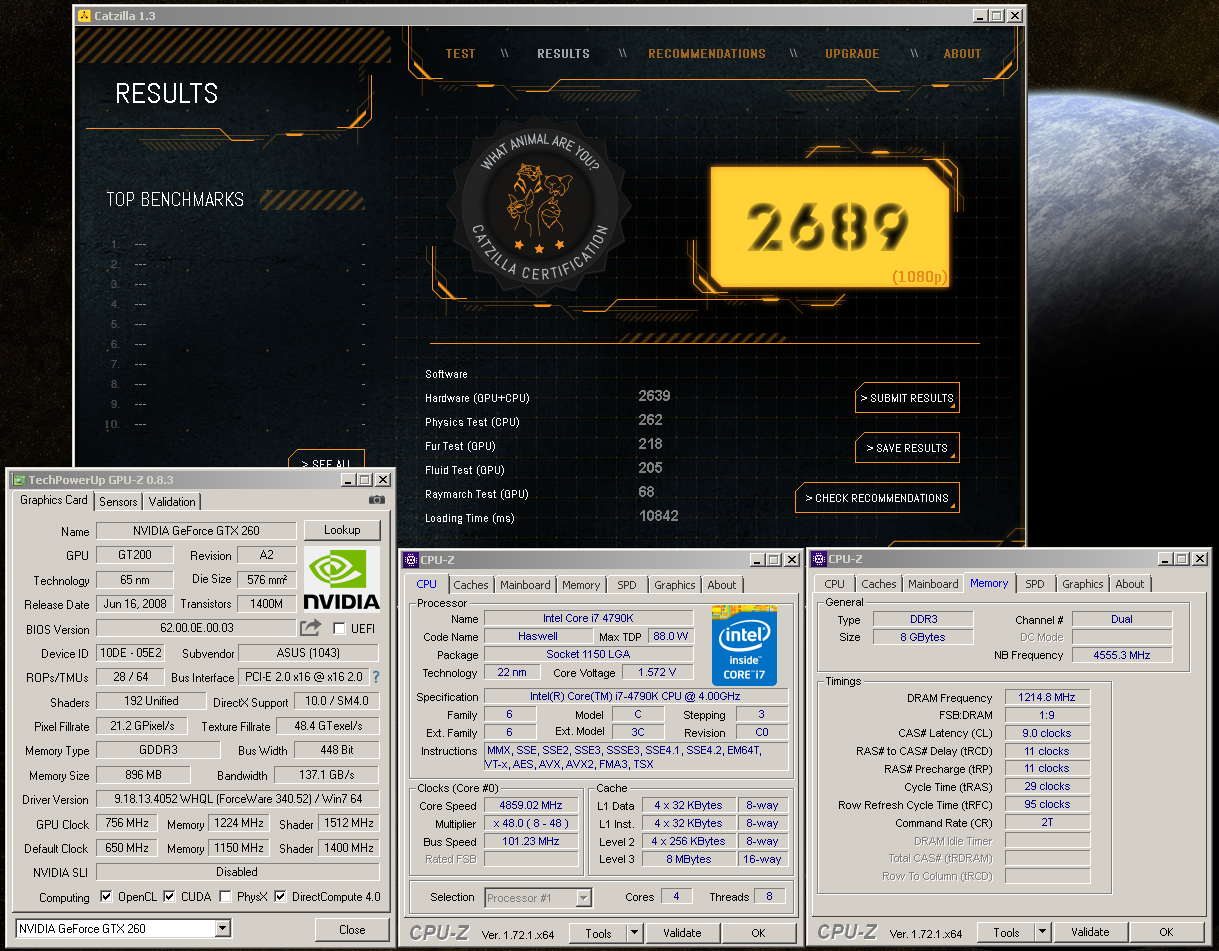1219x951 pixels.
Task: Click Validate in left CPU-Z window
Action: (x=682, y=933)
